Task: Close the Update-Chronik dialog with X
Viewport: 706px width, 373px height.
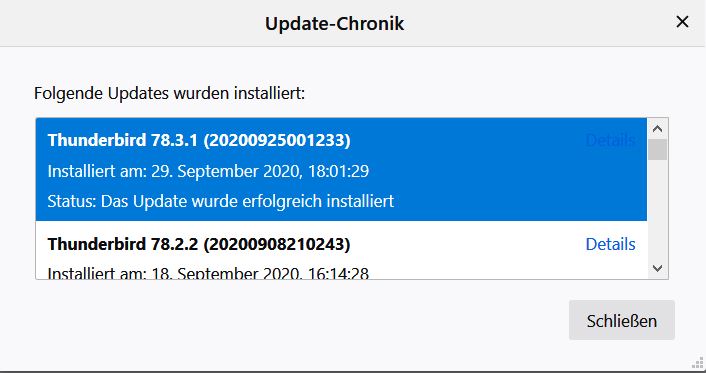Action: pyautogui.click(x=682, y=22)
